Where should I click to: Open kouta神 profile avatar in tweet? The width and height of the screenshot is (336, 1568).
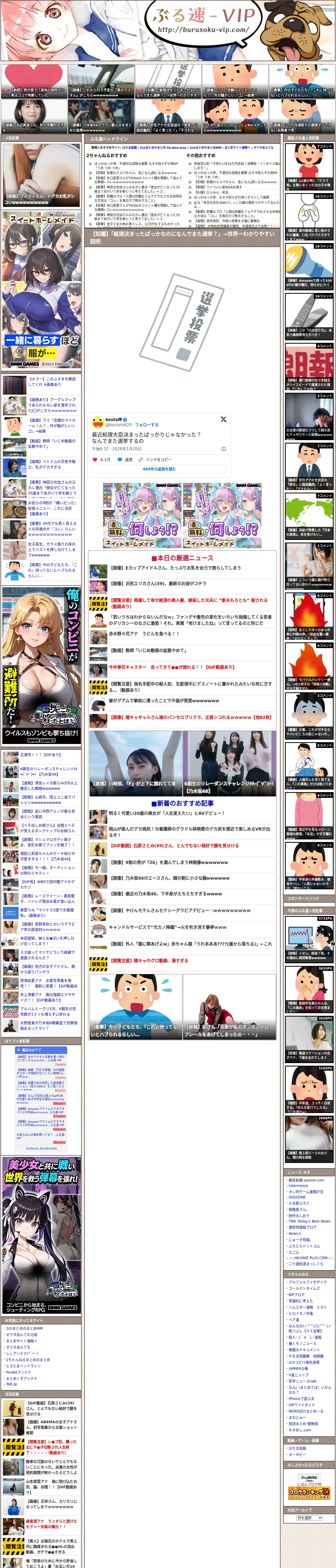click(x=98, y=422)
